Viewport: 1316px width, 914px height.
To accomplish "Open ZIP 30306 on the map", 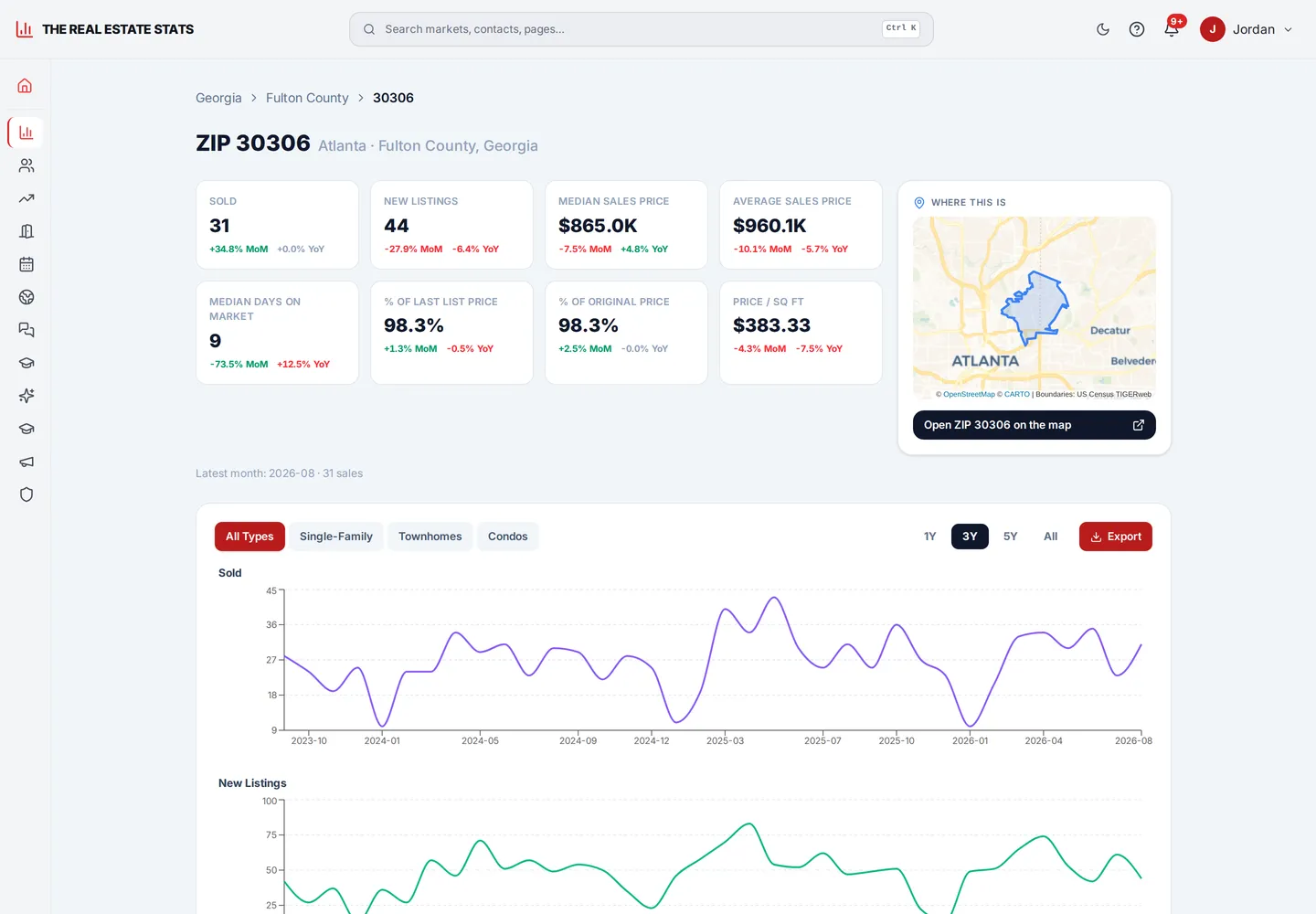I will coord(1035,425).
